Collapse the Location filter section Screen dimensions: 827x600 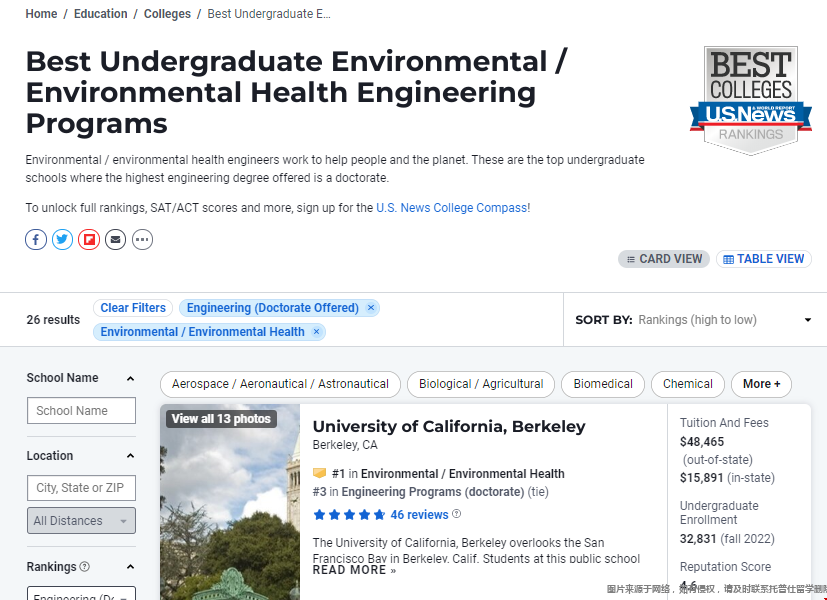130,456
